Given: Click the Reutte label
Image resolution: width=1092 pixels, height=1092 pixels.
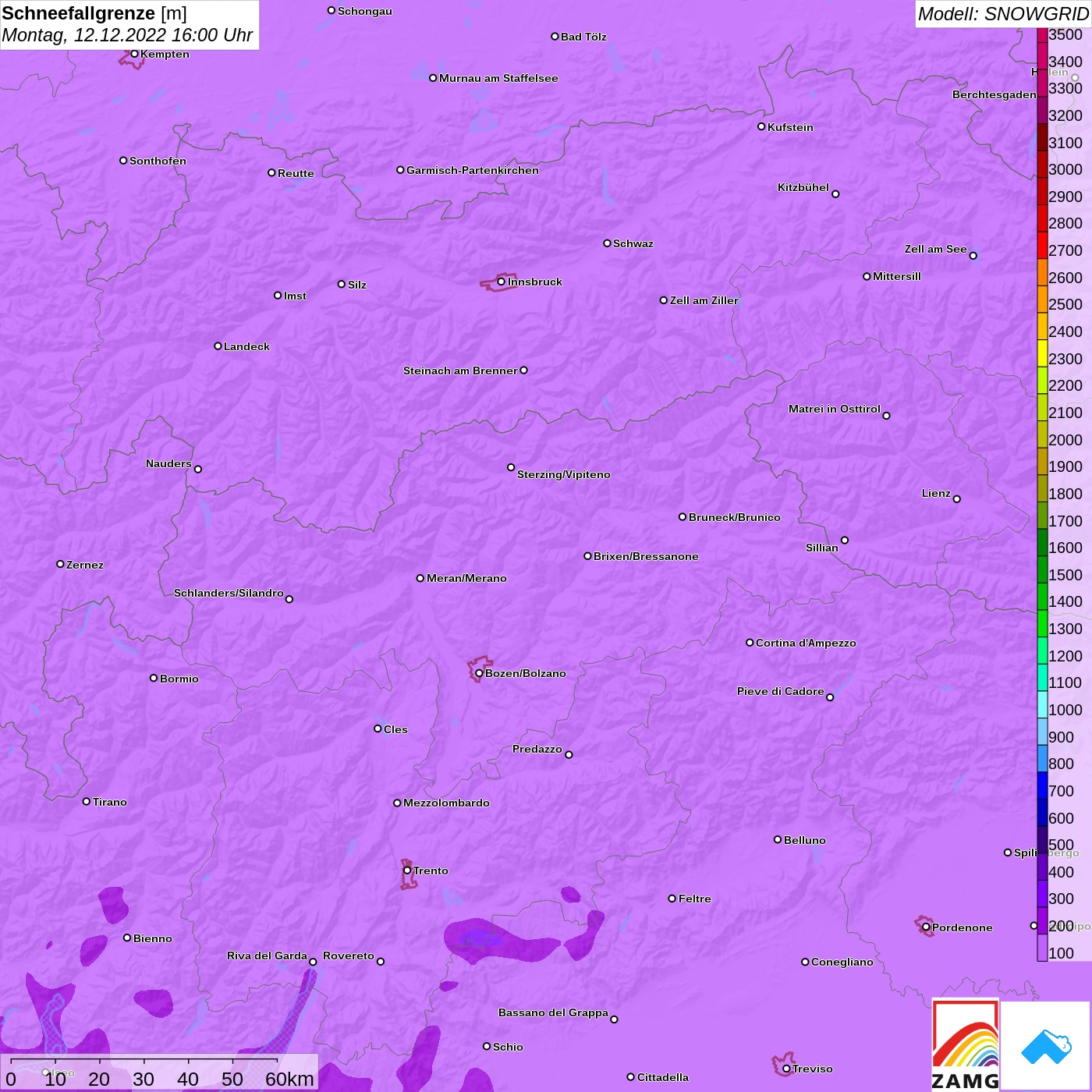Looking at the screenshot, I should 296,173.
